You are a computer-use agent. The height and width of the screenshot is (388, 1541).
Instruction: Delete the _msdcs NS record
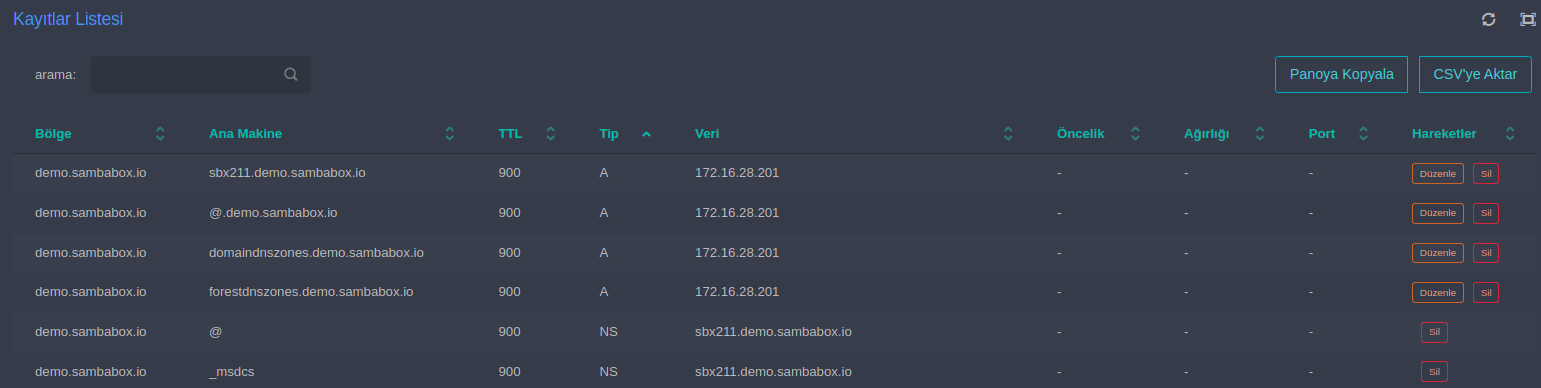click(1434, 371)
